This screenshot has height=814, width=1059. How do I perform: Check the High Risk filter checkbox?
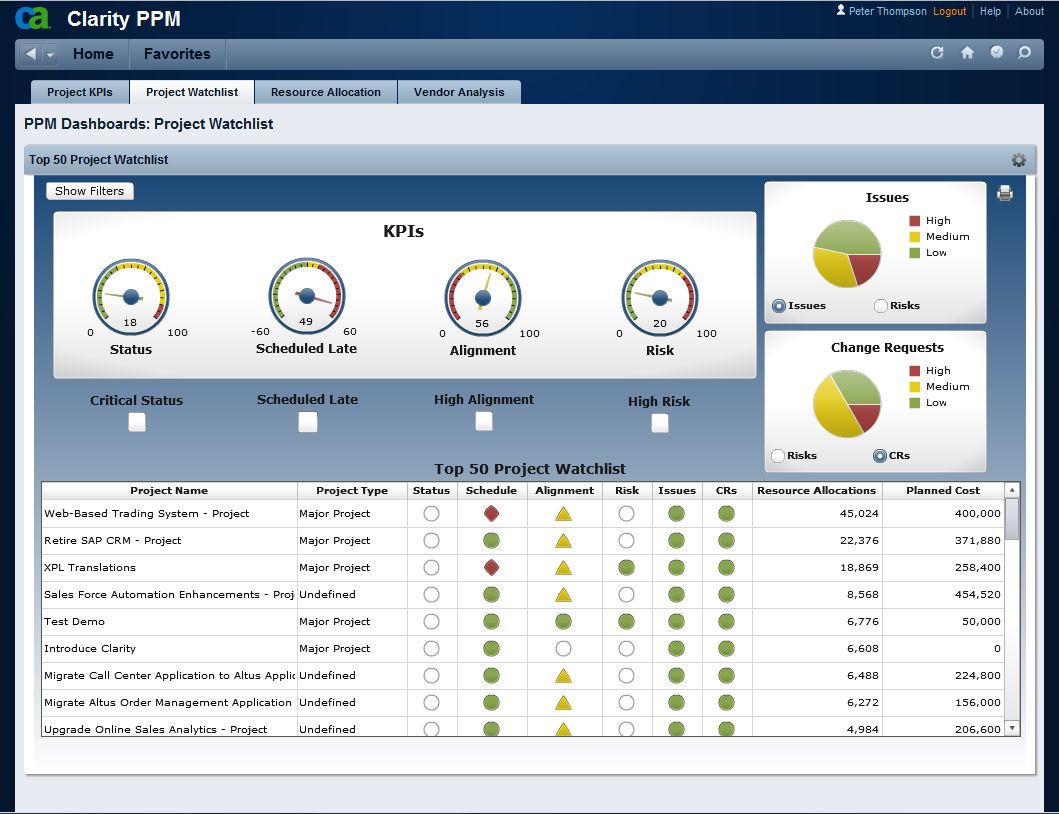pyautogui.click(x=659, y=422)
